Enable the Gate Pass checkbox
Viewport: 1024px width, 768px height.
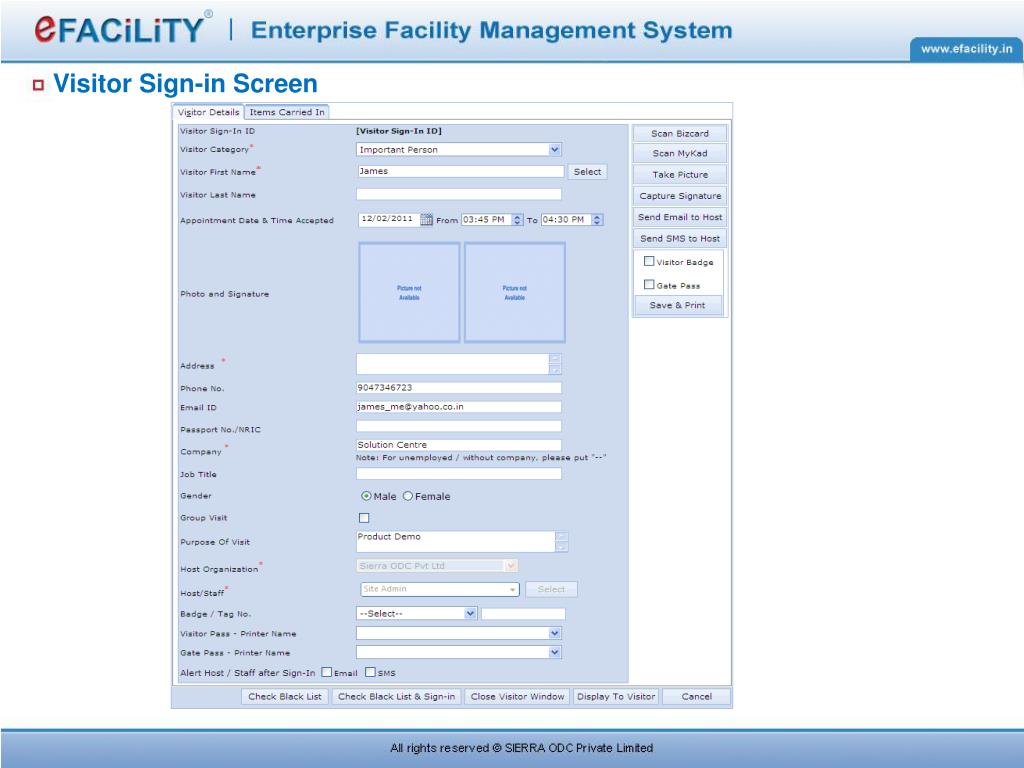coord(649,285)
